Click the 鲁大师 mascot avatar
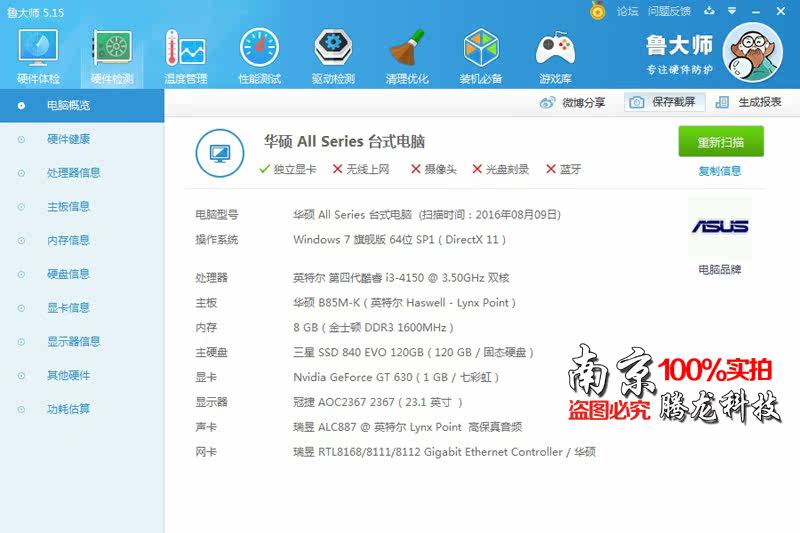Screen dimensions: 800x533 [x=753, y=53]
